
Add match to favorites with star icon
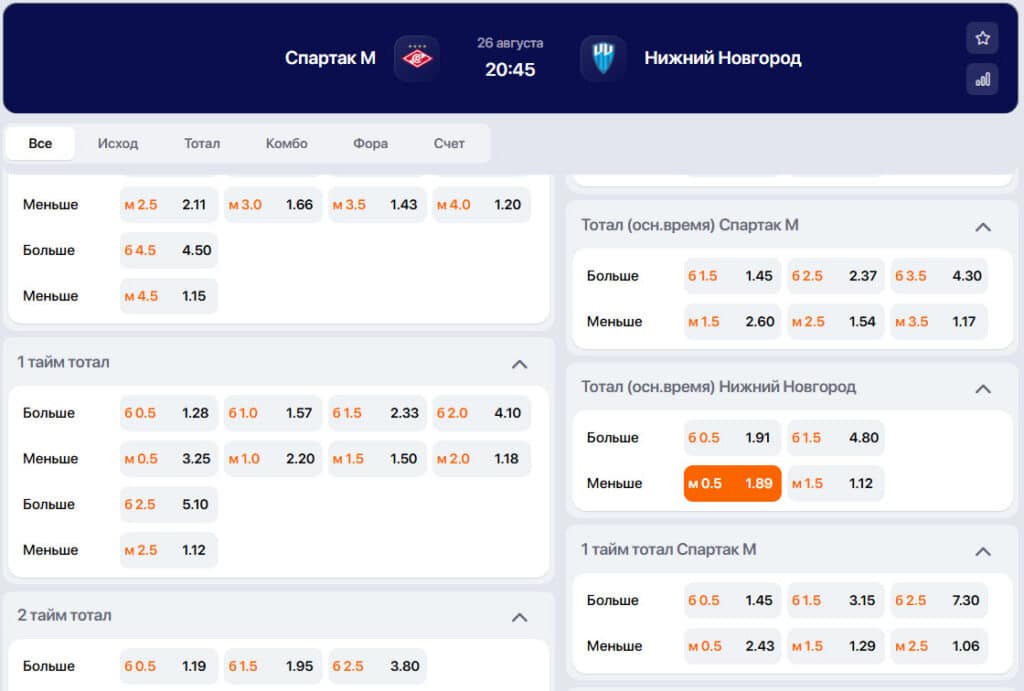(982, 39)
